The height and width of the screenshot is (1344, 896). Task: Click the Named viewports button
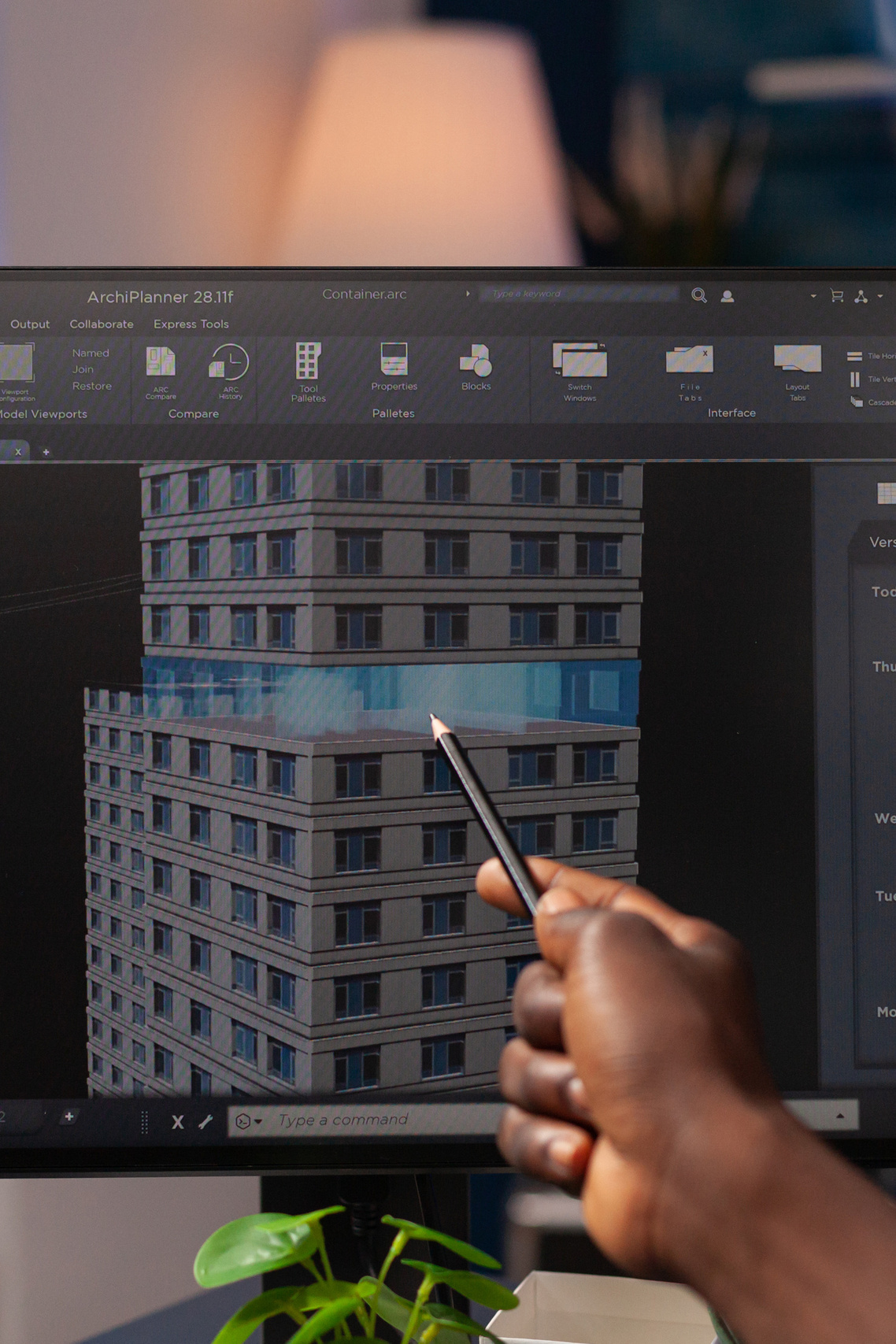point(91,353)
